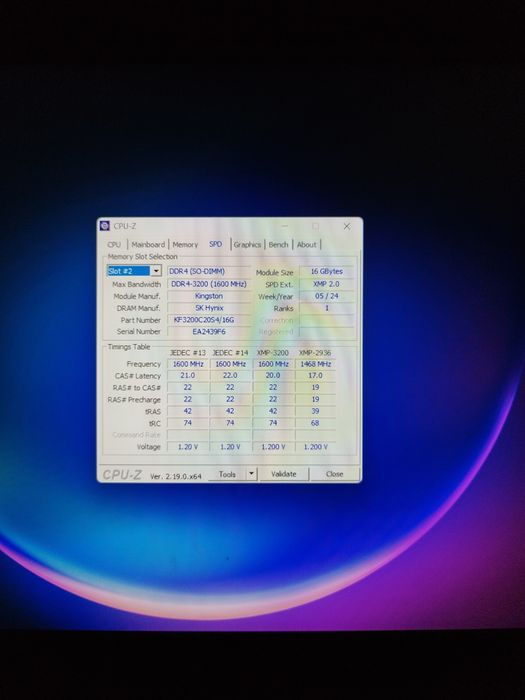Viewport: 525px width, 700px height.
Task: Click the CPU-Z title bar icon
Action: pyautogui.click(x=104, y=226)
